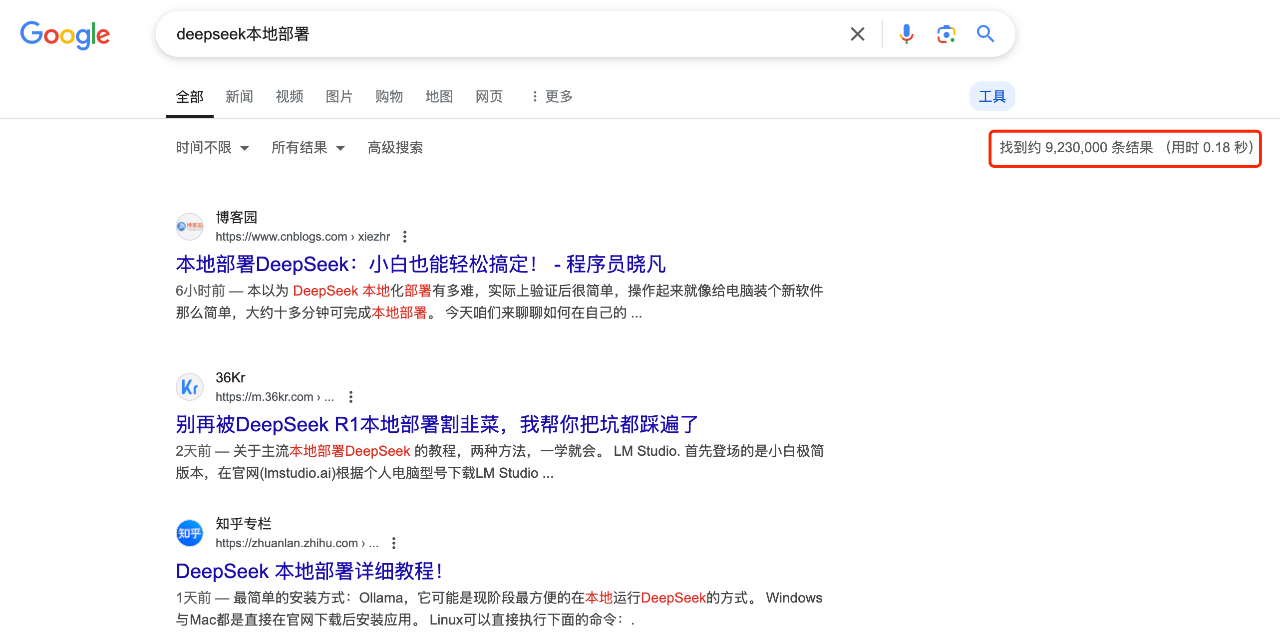1280x638 pixels.
Task: Select the 视频 results tab
Action: [x=289, y=96]
